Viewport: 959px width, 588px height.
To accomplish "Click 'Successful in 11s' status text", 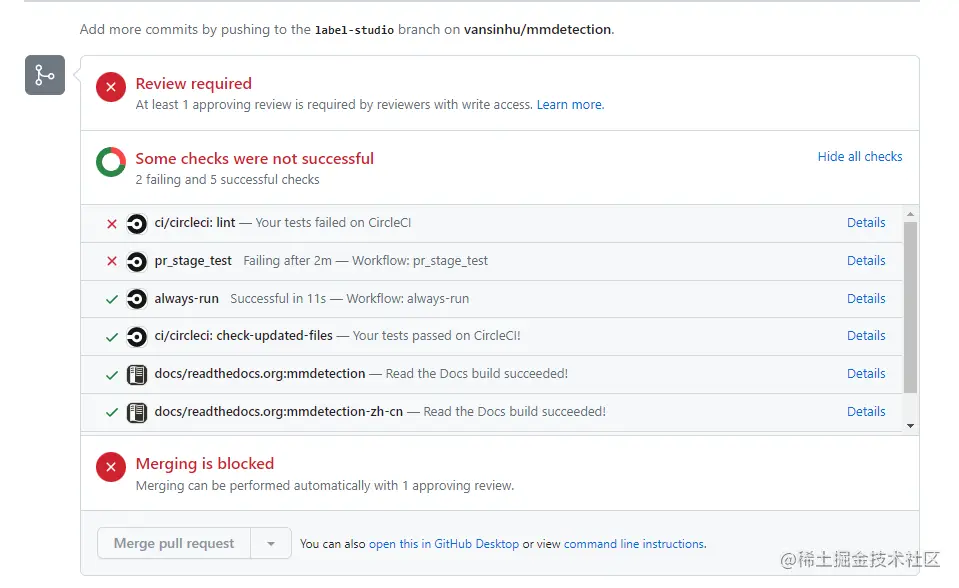I will [278, 299].
